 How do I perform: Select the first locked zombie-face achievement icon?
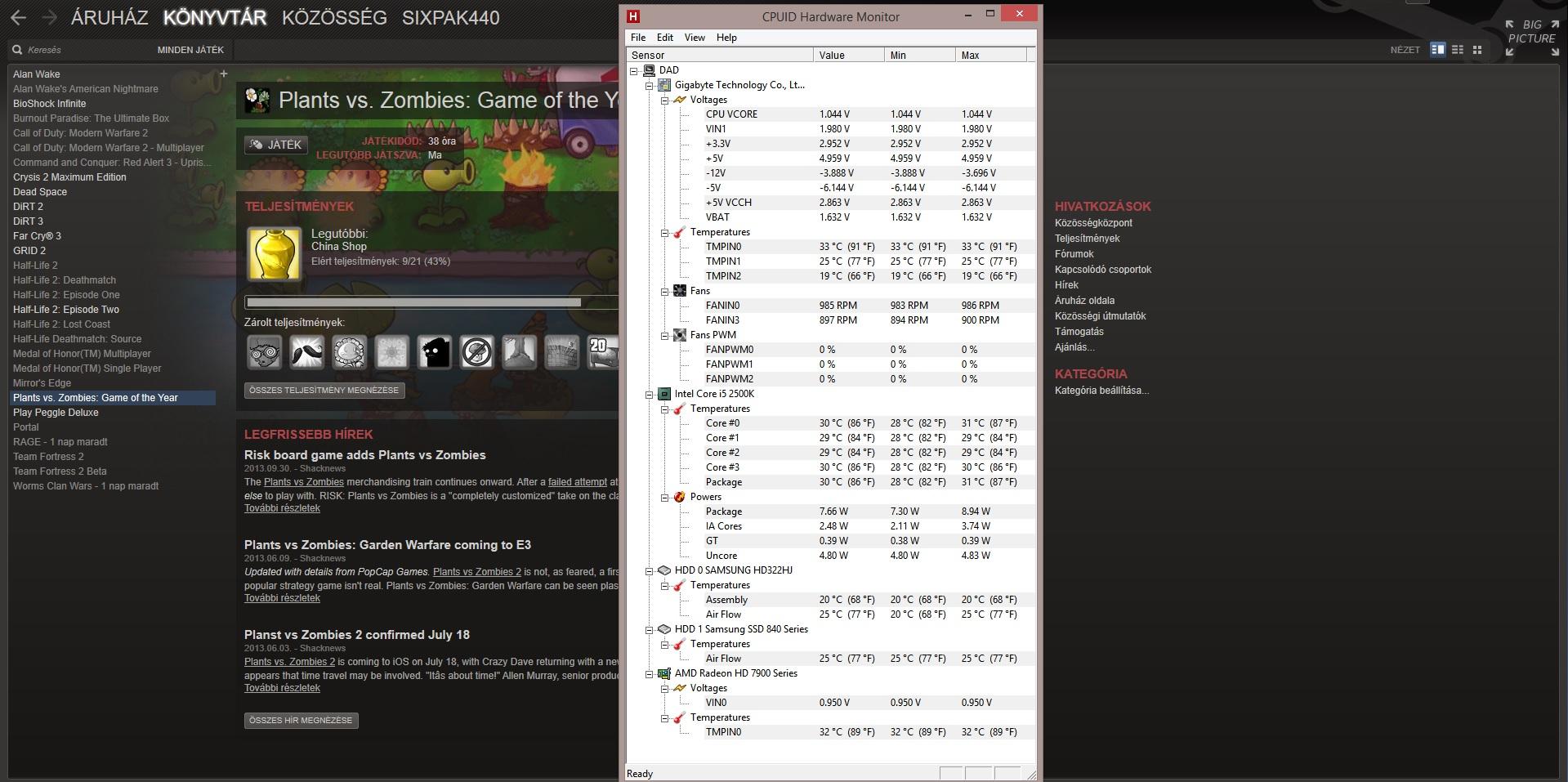tap(264, 352)
